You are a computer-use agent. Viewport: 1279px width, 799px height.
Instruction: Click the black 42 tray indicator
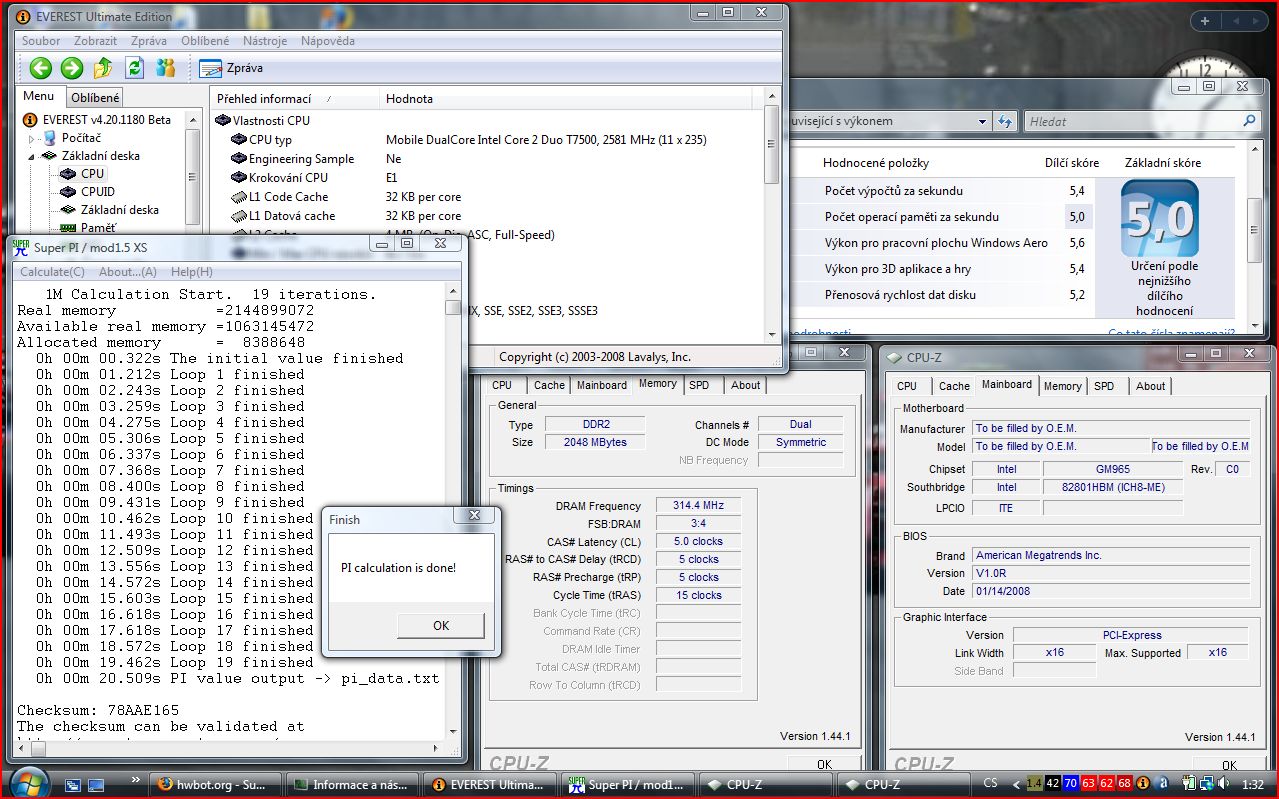click(x=1052, y=784)
